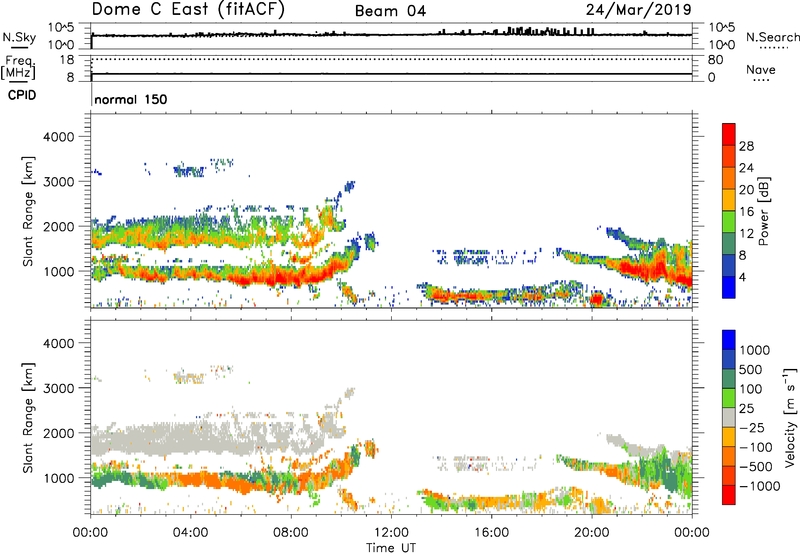Viewport: 800px width, 554px height.
Task: Click the 'Slant Range [km]' label of velocity panel
Action: (28, 417)
